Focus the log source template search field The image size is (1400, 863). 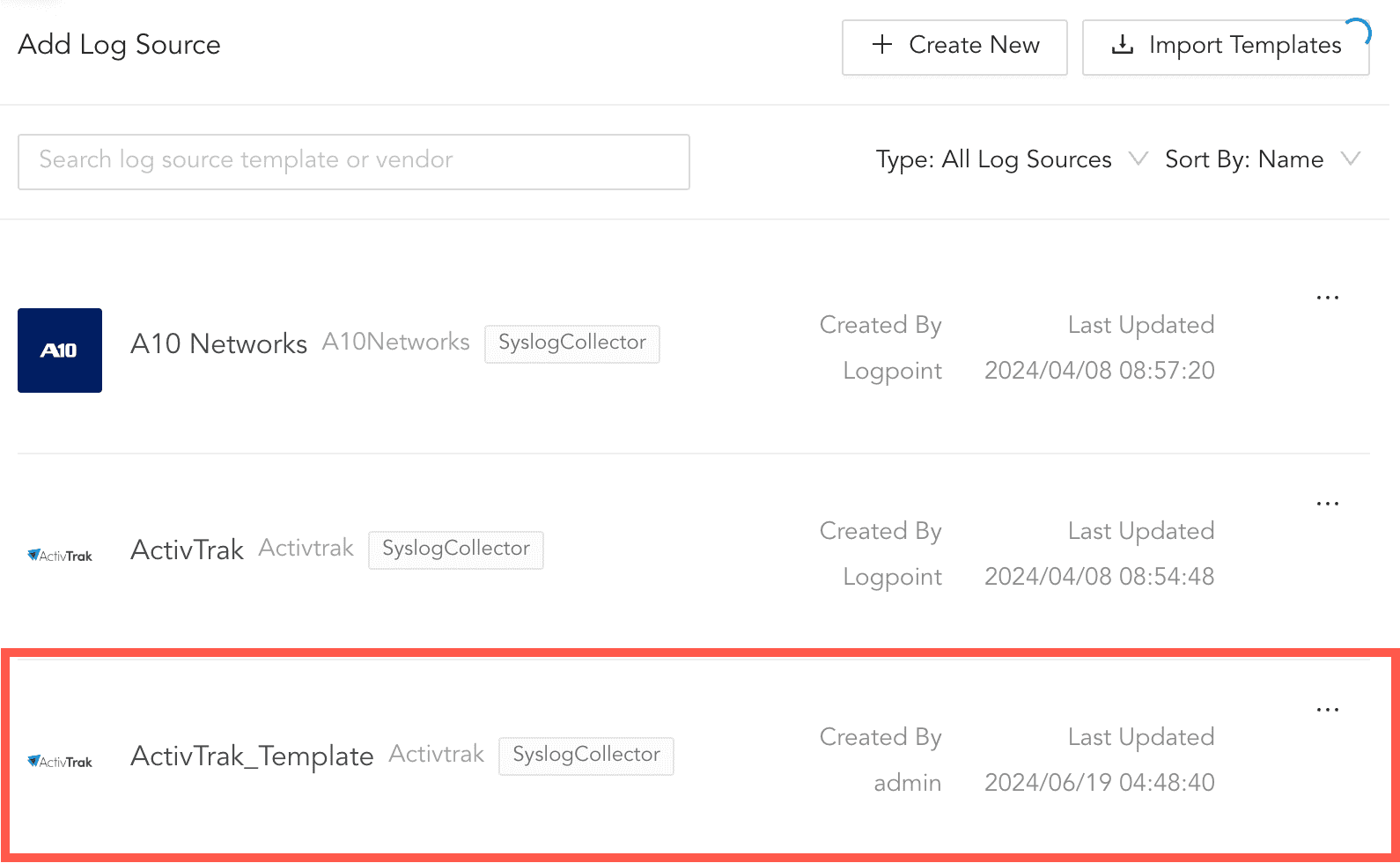353,161
